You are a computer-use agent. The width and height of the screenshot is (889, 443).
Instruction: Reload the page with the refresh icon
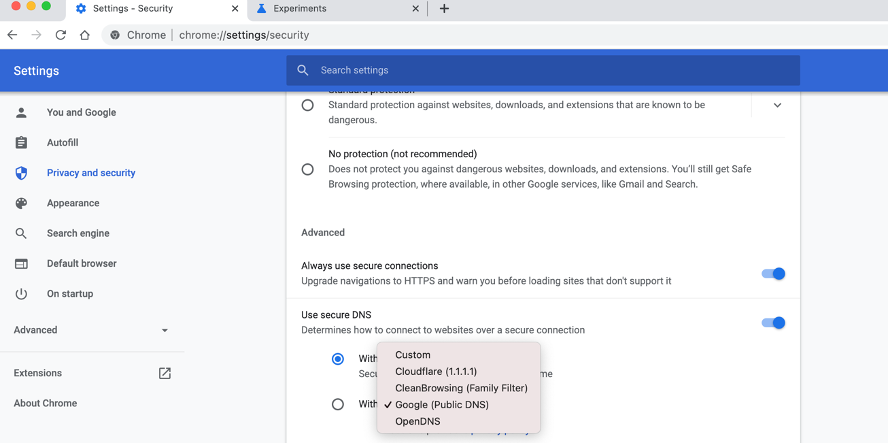pos(61,35)
